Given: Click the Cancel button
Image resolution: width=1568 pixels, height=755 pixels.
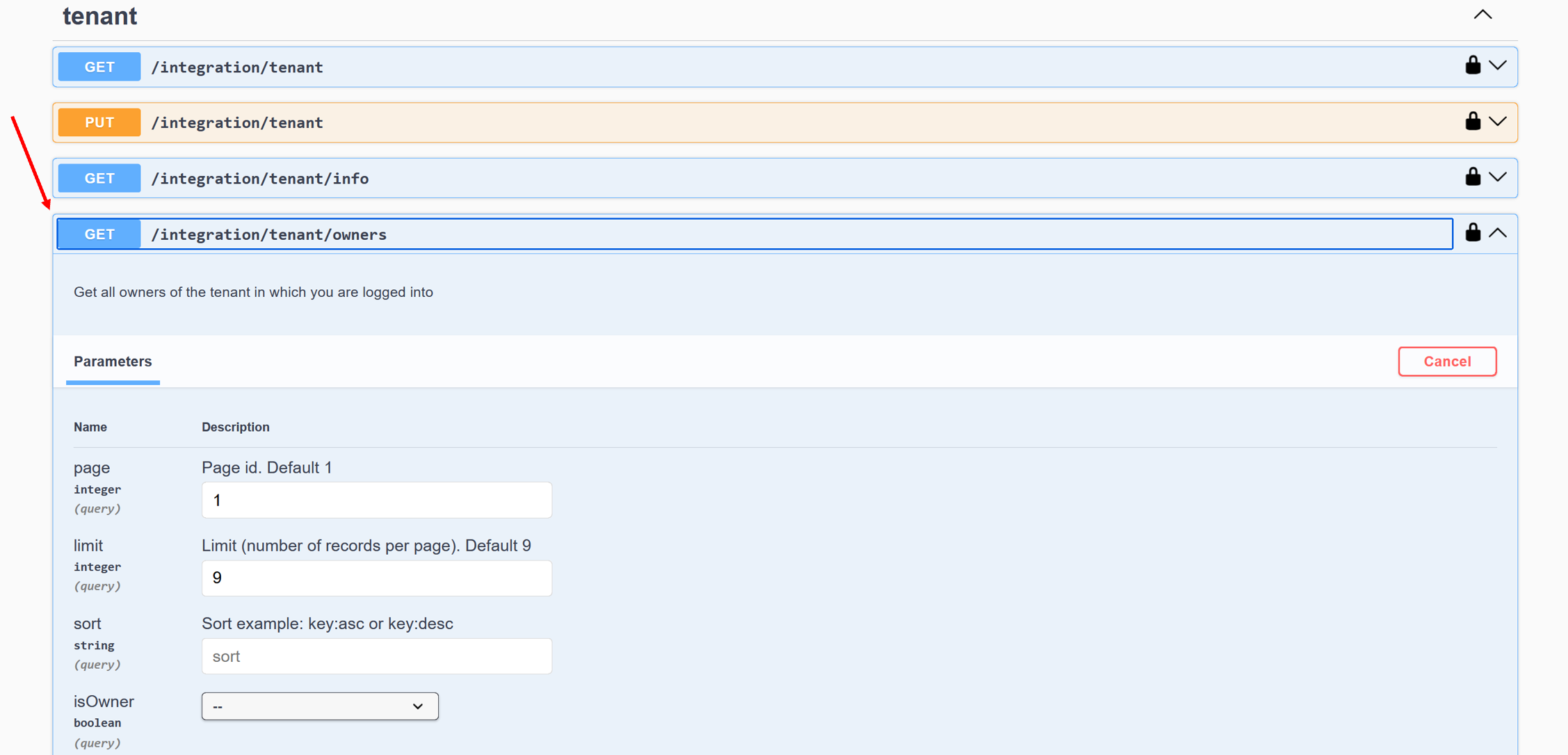Looking at the screenshot, I should (1447, 362).
